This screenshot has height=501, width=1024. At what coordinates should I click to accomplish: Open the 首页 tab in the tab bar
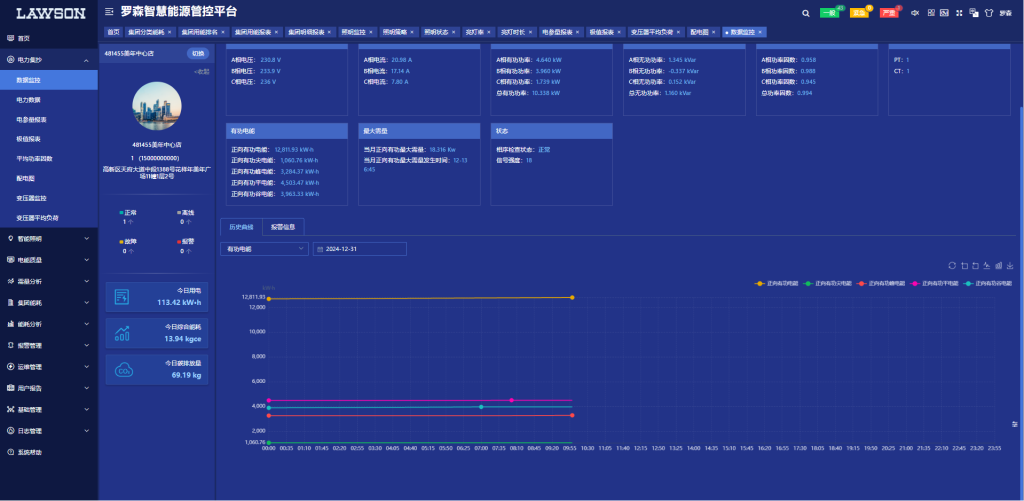[x=114, y=32]
